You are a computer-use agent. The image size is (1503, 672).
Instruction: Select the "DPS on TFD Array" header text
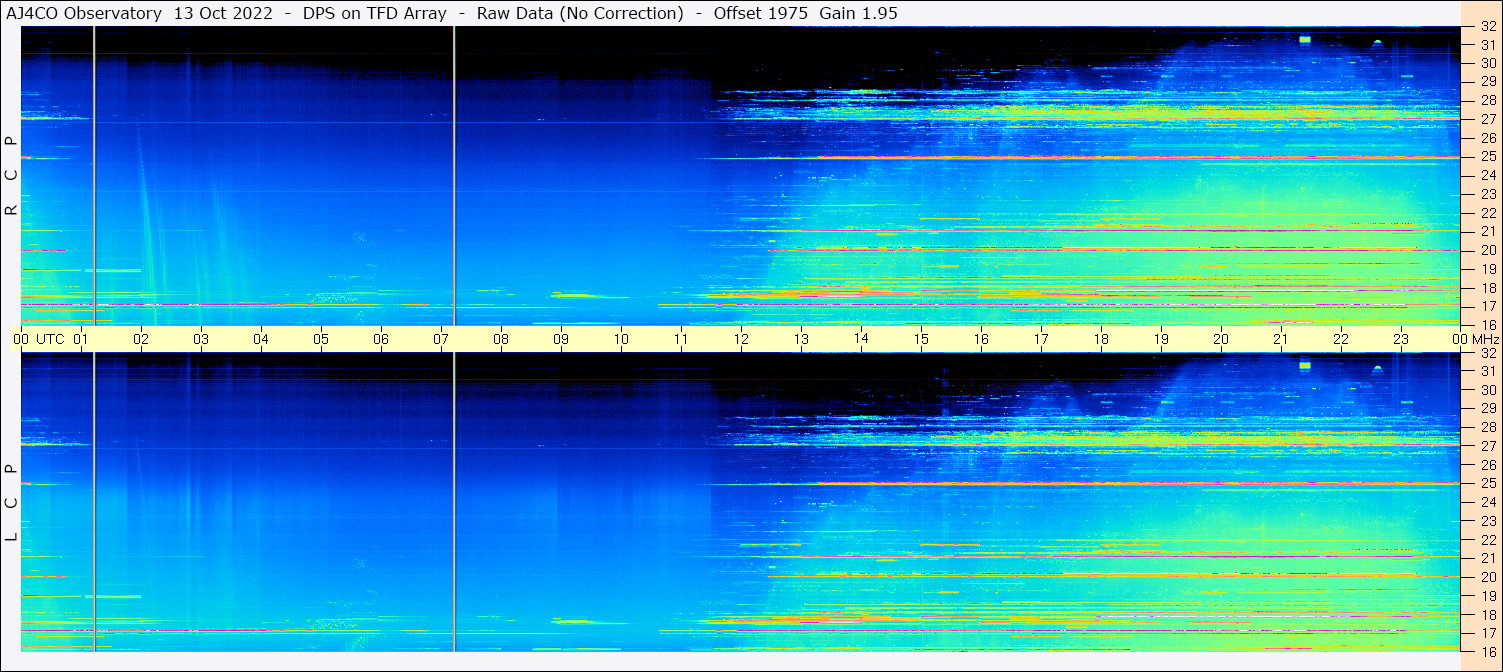(375, 13)
